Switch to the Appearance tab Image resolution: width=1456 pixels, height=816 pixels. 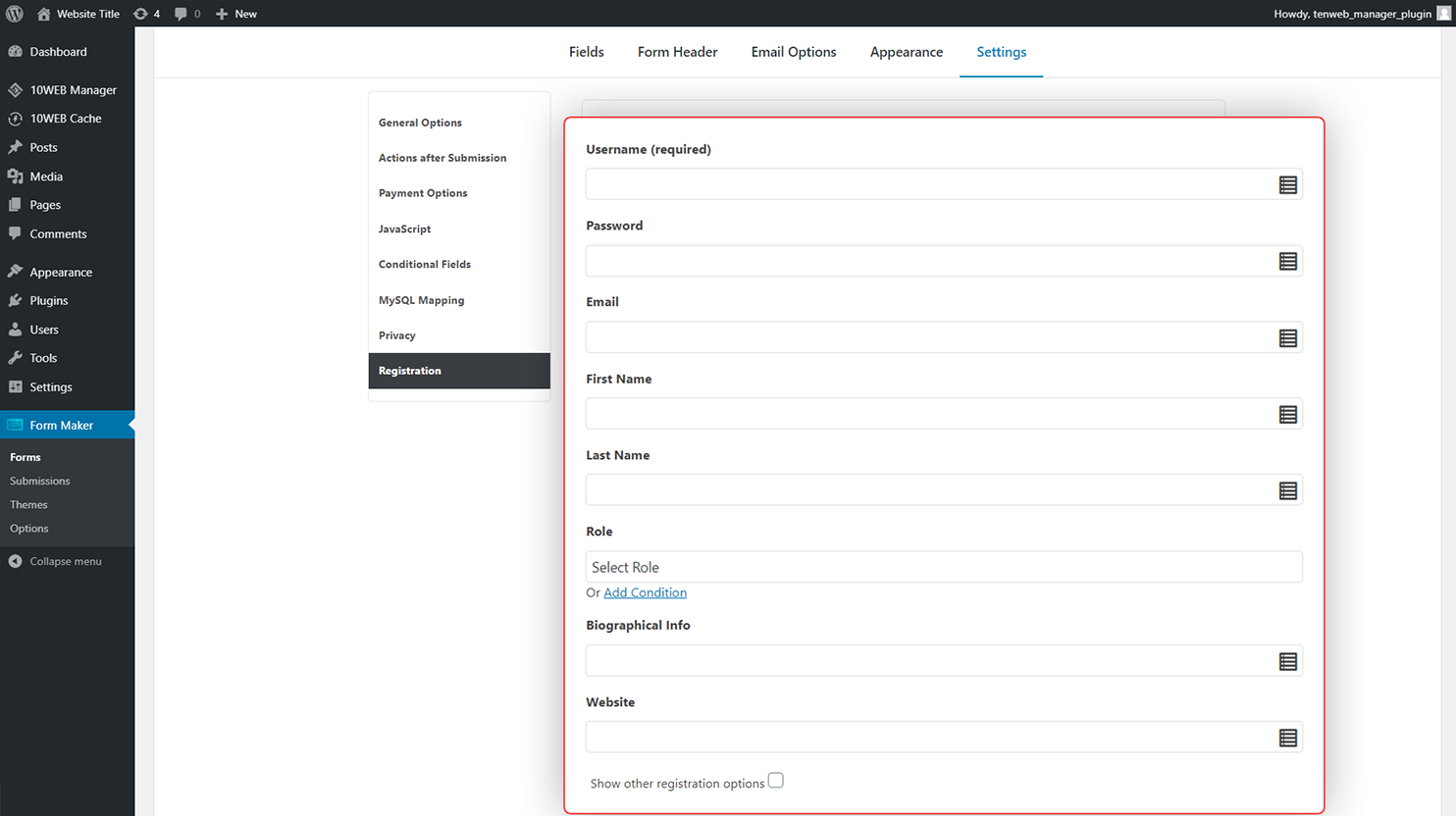[907, 52]
